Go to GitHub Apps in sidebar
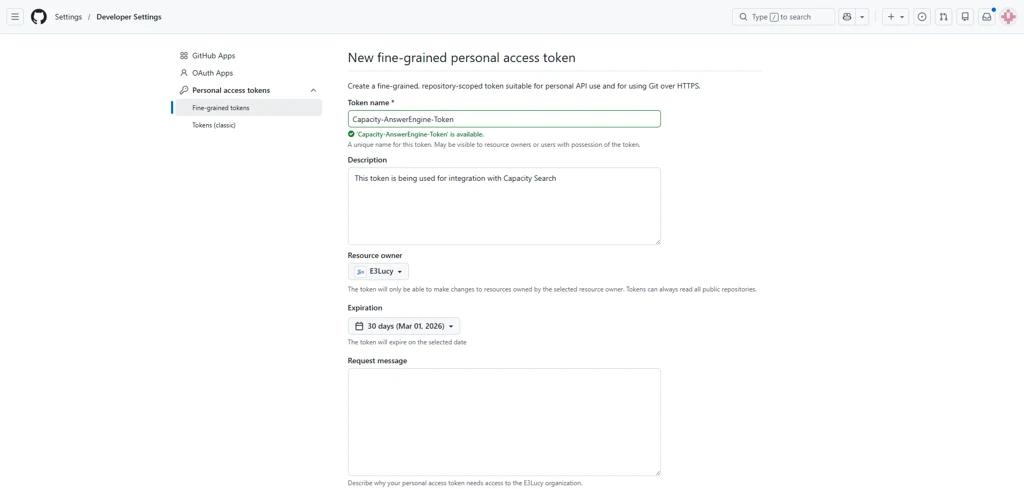Image resolution: width=1024 pixels, height=489 pixels. (x=213, y=56)
